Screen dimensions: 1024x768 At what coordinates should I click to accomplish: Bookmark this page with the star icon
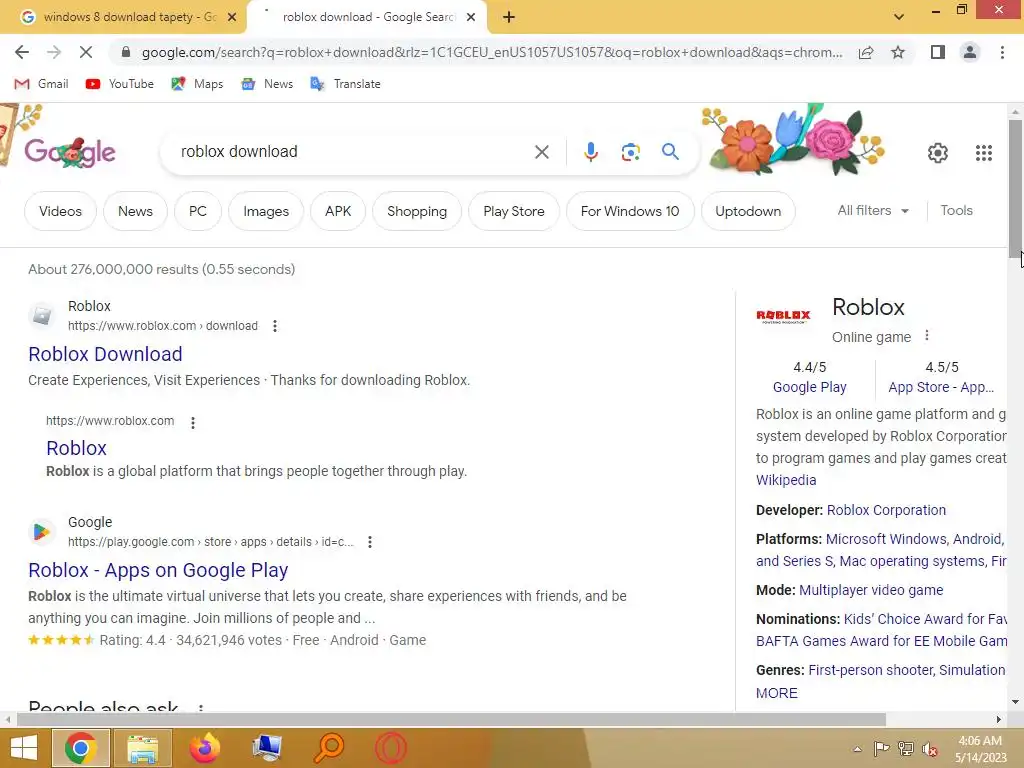pos(898,52)
